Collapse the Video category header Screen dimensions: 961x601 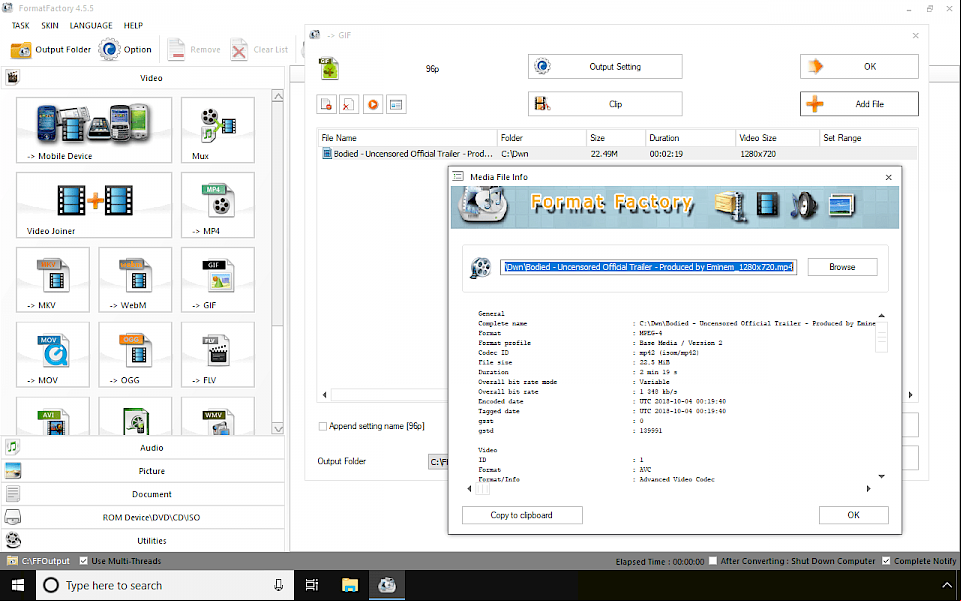click(143, 78)
